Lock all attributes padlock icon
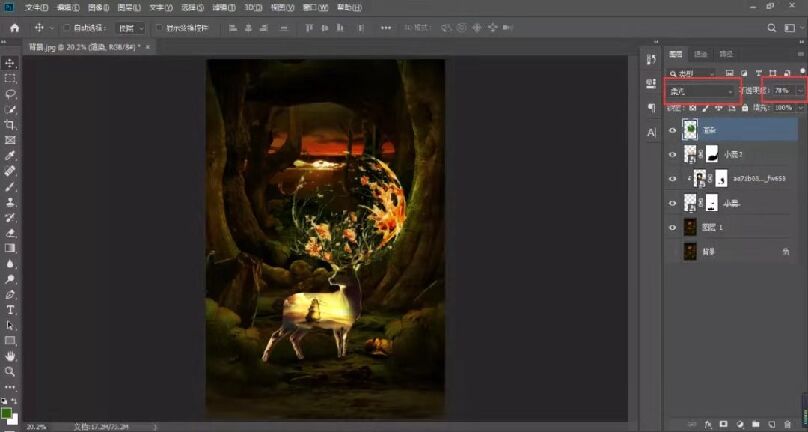Viewport: 808px width, 432px height. (x=745, y=108)
